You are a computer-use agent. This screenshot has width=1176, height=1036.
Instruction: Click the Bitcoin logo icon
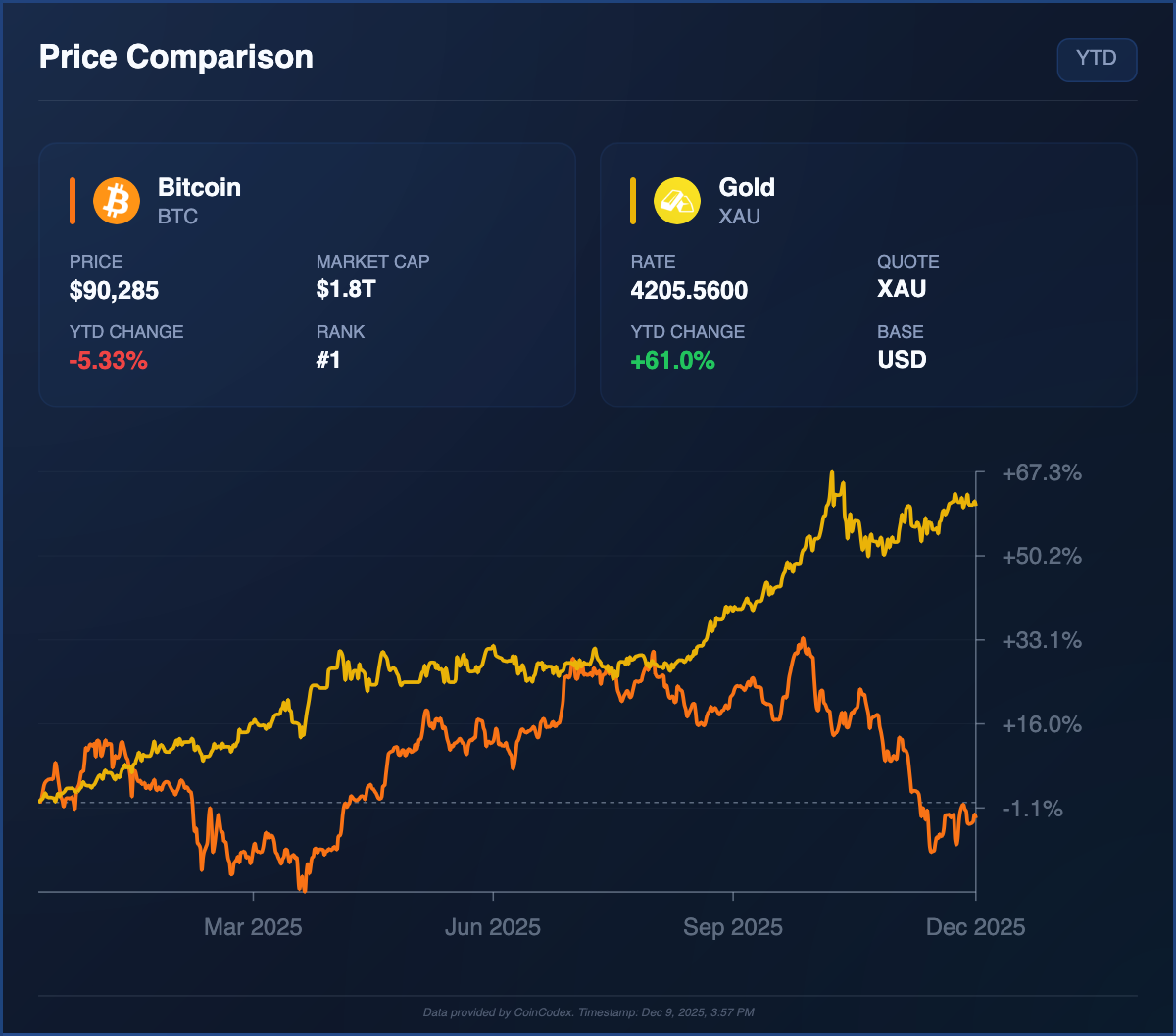(116, 200)
